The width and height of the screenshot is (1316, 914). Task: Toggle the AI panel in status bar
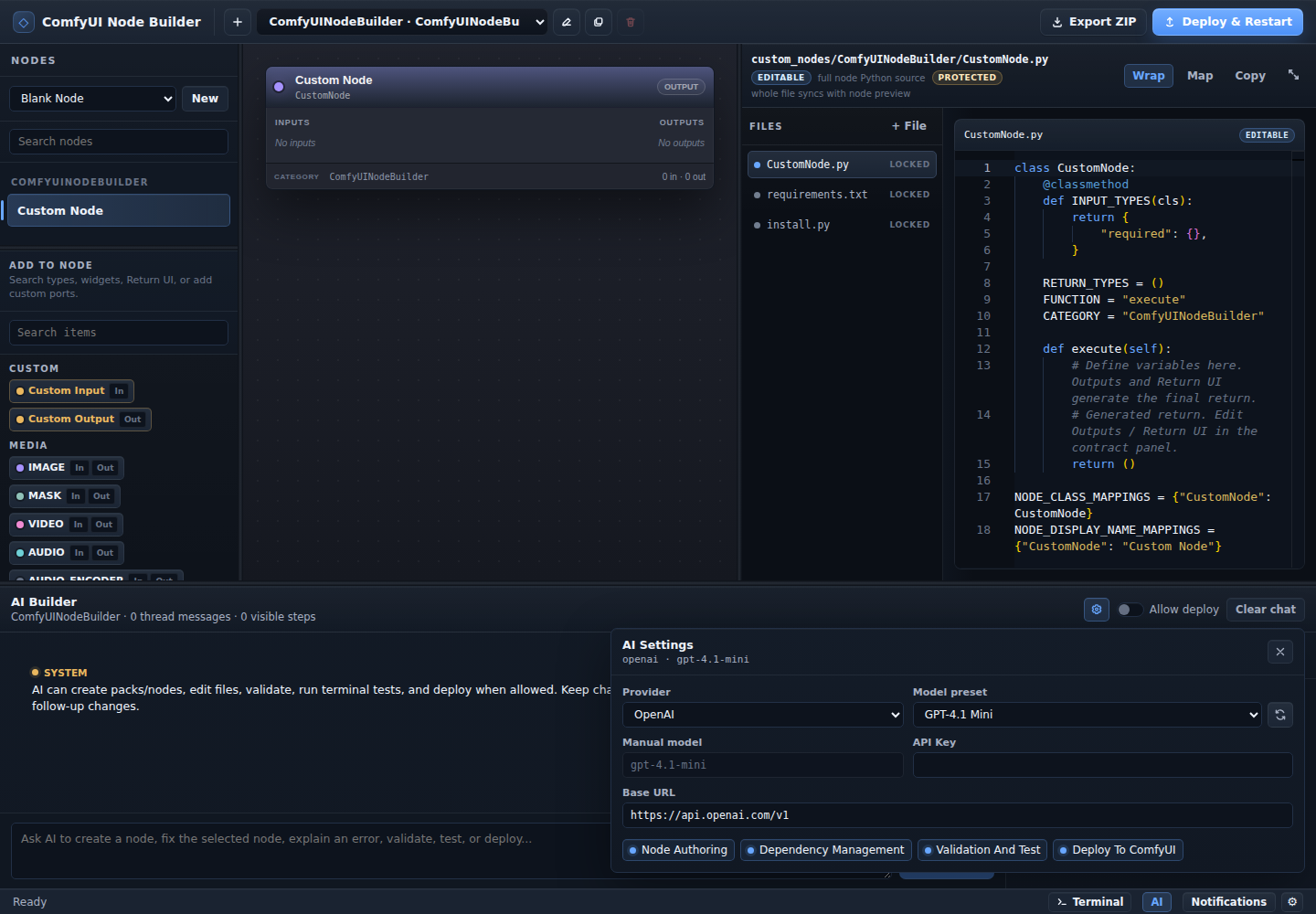coord(1157,902)
